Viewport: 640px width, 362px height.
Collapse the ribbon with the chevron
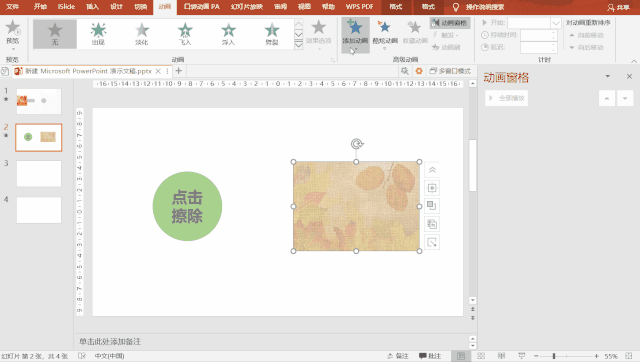(x=633, y=61)
